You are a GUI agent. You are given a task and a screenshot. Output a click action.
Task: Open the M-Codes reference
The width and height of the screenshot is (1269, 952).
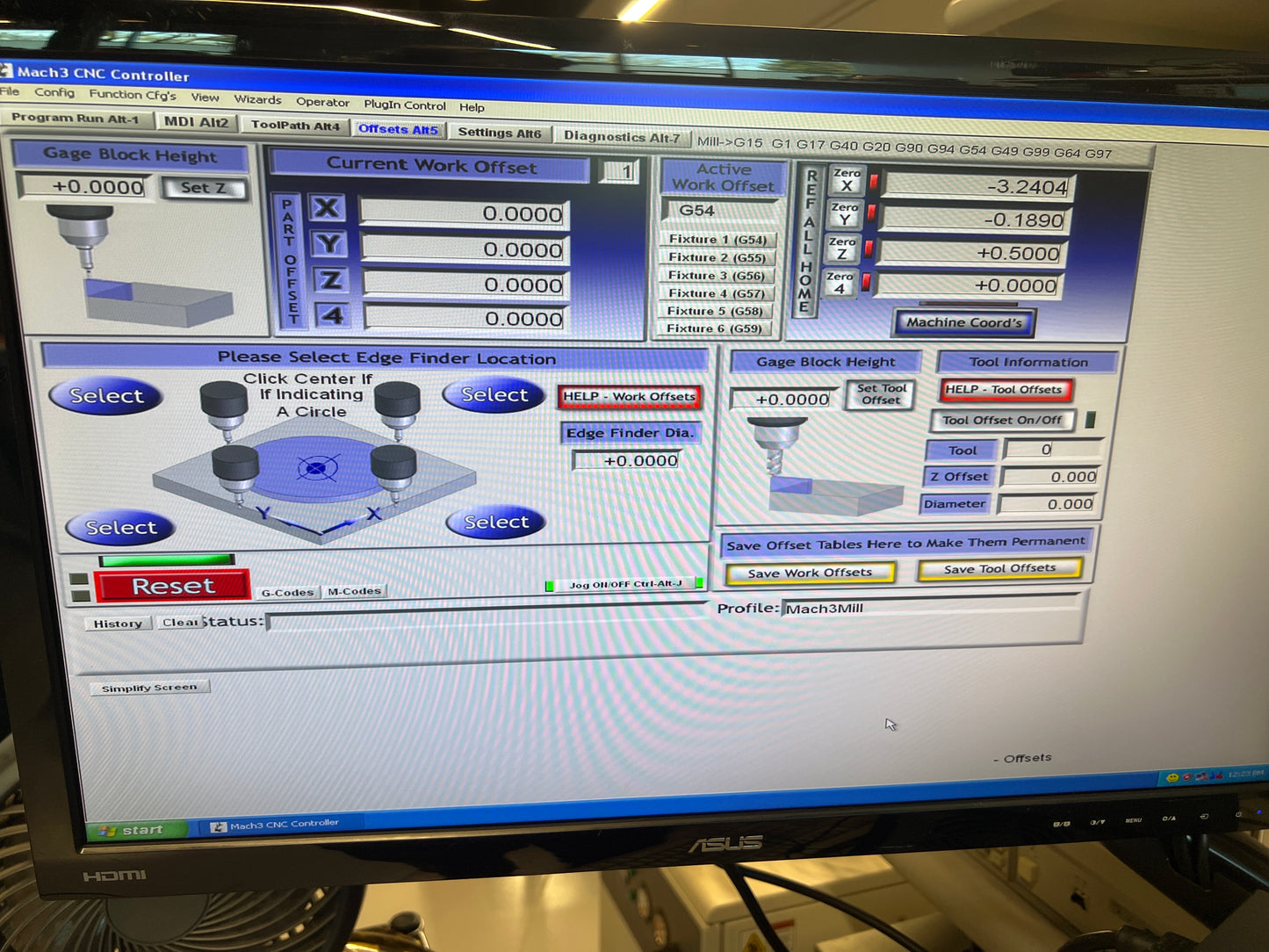354,592
